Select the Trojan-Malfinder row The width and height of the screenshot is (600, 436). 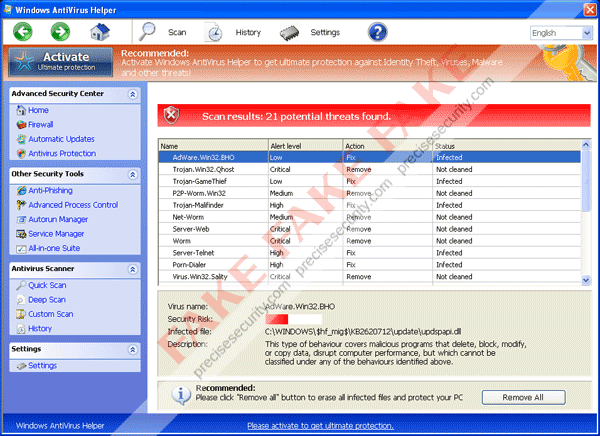(369, 205)
